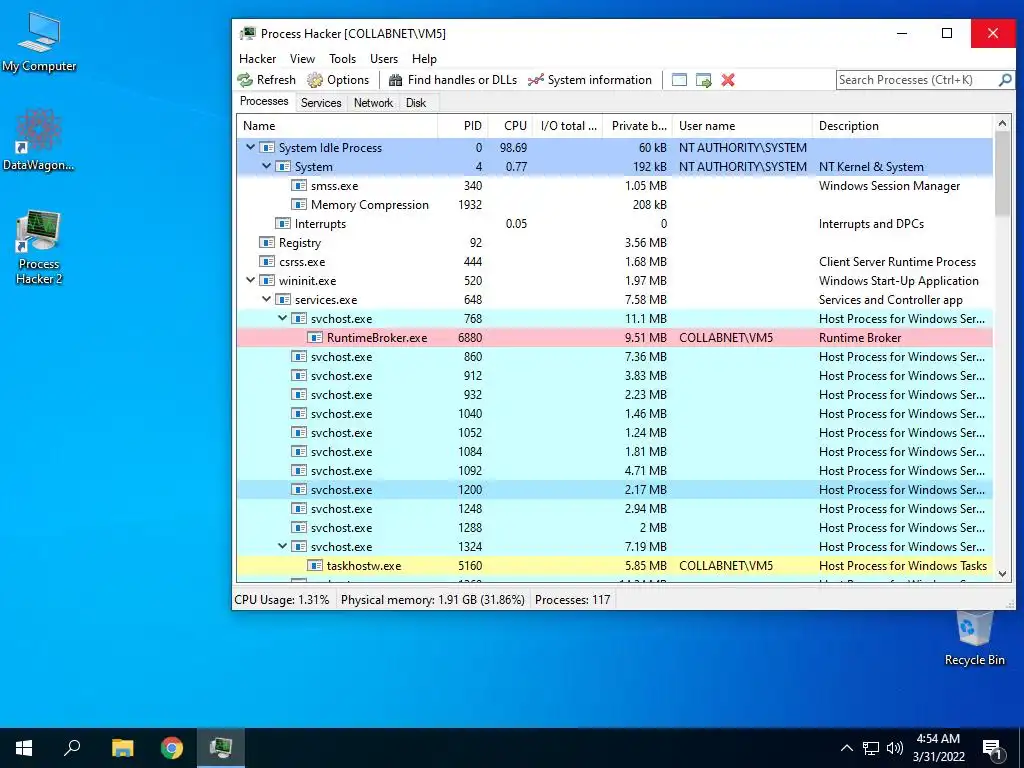Click the 98.69 CPU value cell
1024x768 pixels.
point(513,148)
